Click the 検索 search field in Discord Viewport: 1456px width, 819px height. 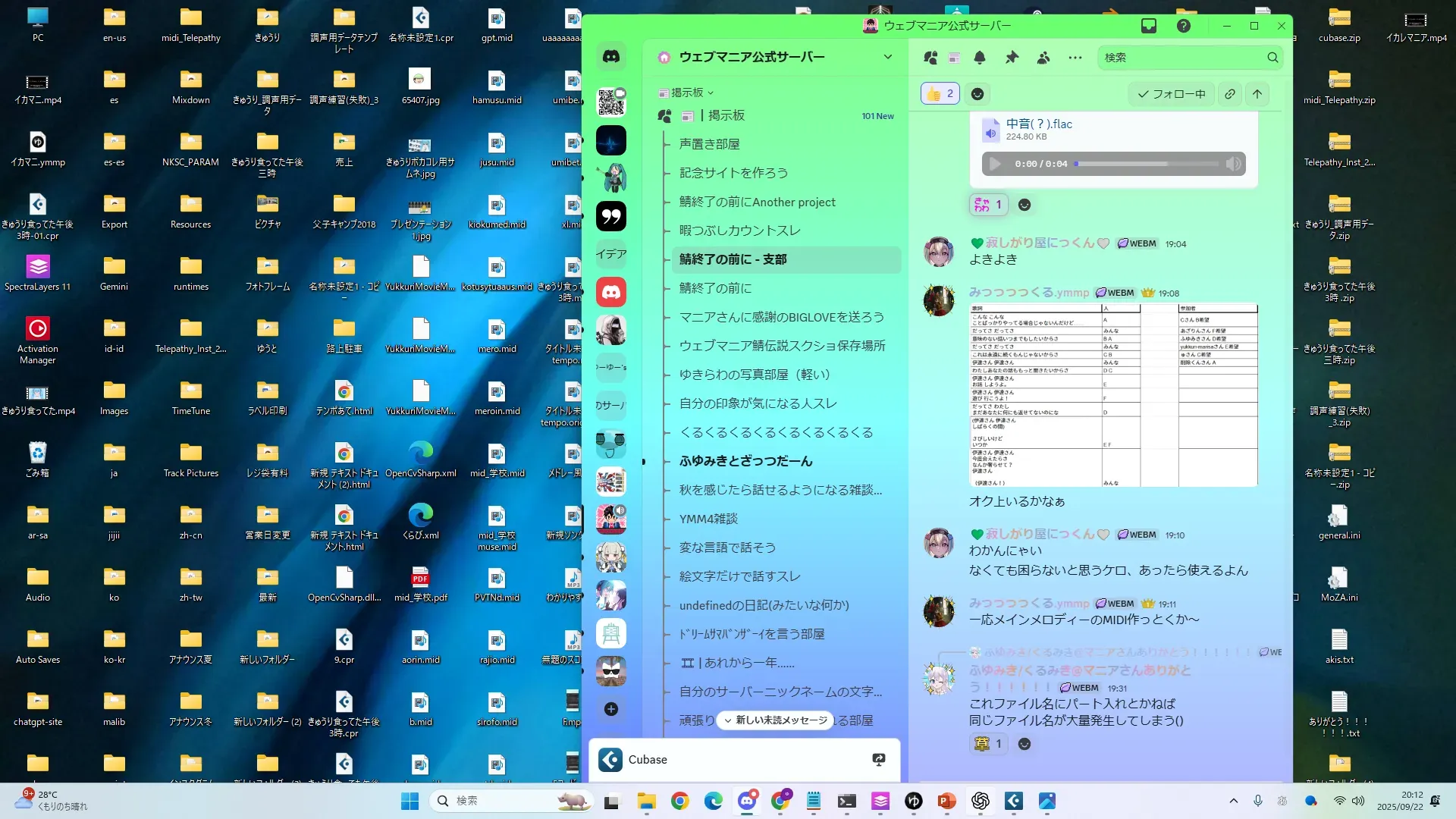click(1183, 58)
